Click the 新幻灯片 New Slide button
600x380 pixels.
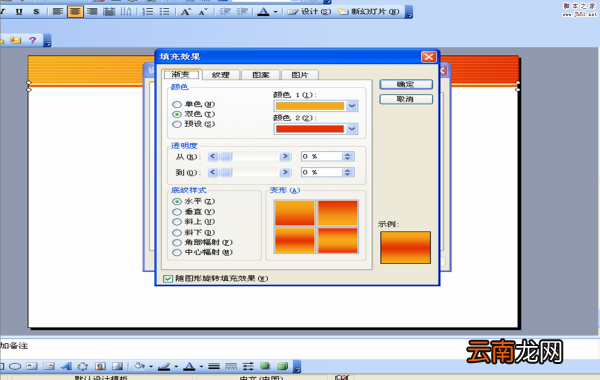click(368, 11)
